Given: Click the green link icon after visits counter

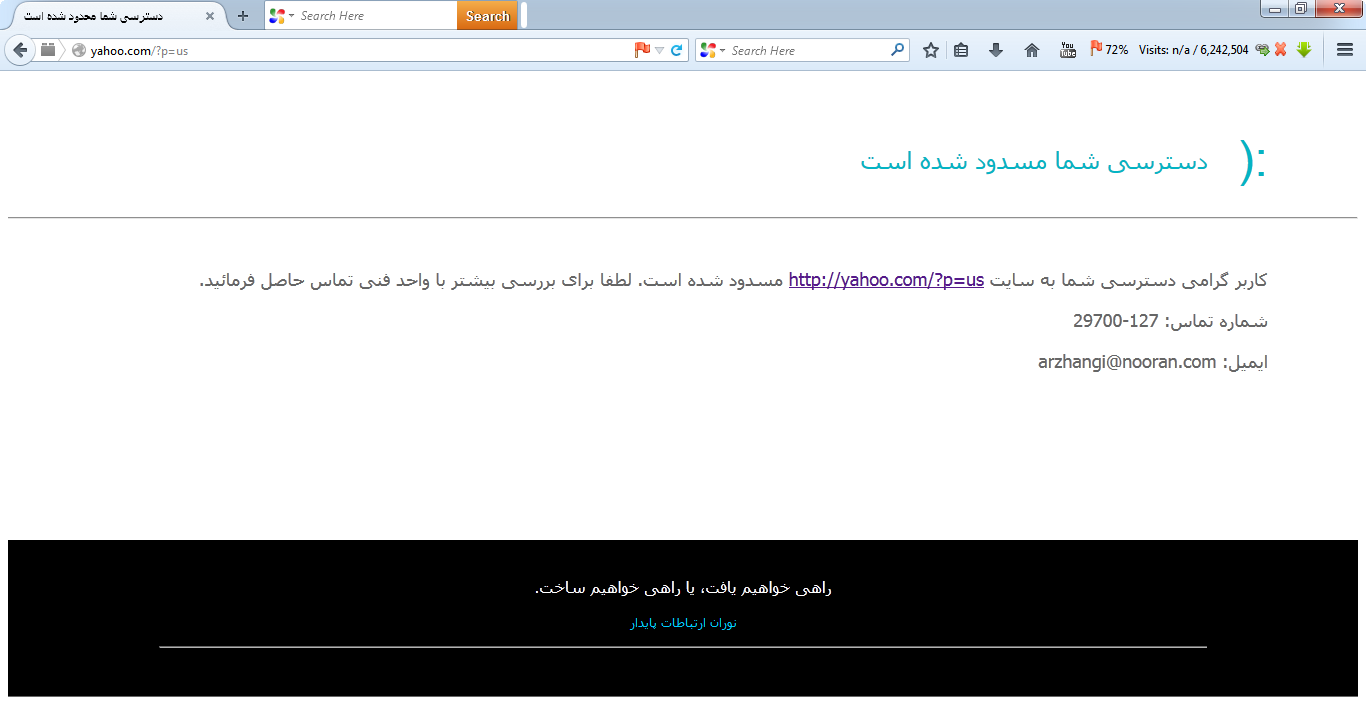Looking at the screenshot, I should (x=1262, y=50).
